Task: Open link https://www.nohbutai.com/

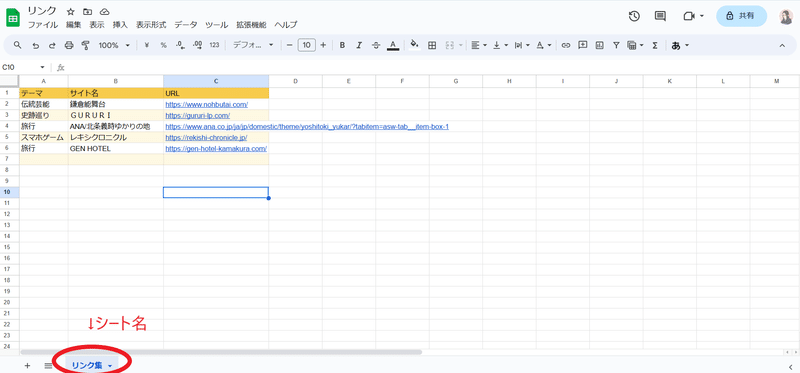Action: pos(207,105)
